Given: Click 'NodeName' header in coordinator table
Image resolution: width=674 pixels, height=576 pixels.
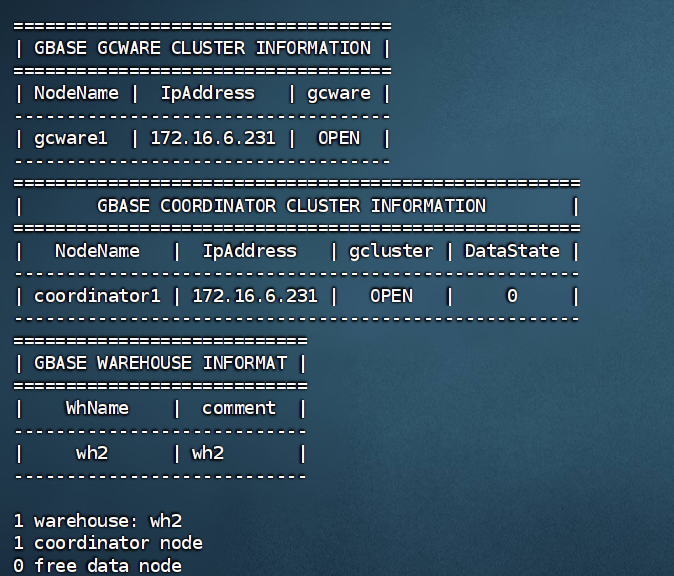Looking at the screenshot, I should [97, 251].
